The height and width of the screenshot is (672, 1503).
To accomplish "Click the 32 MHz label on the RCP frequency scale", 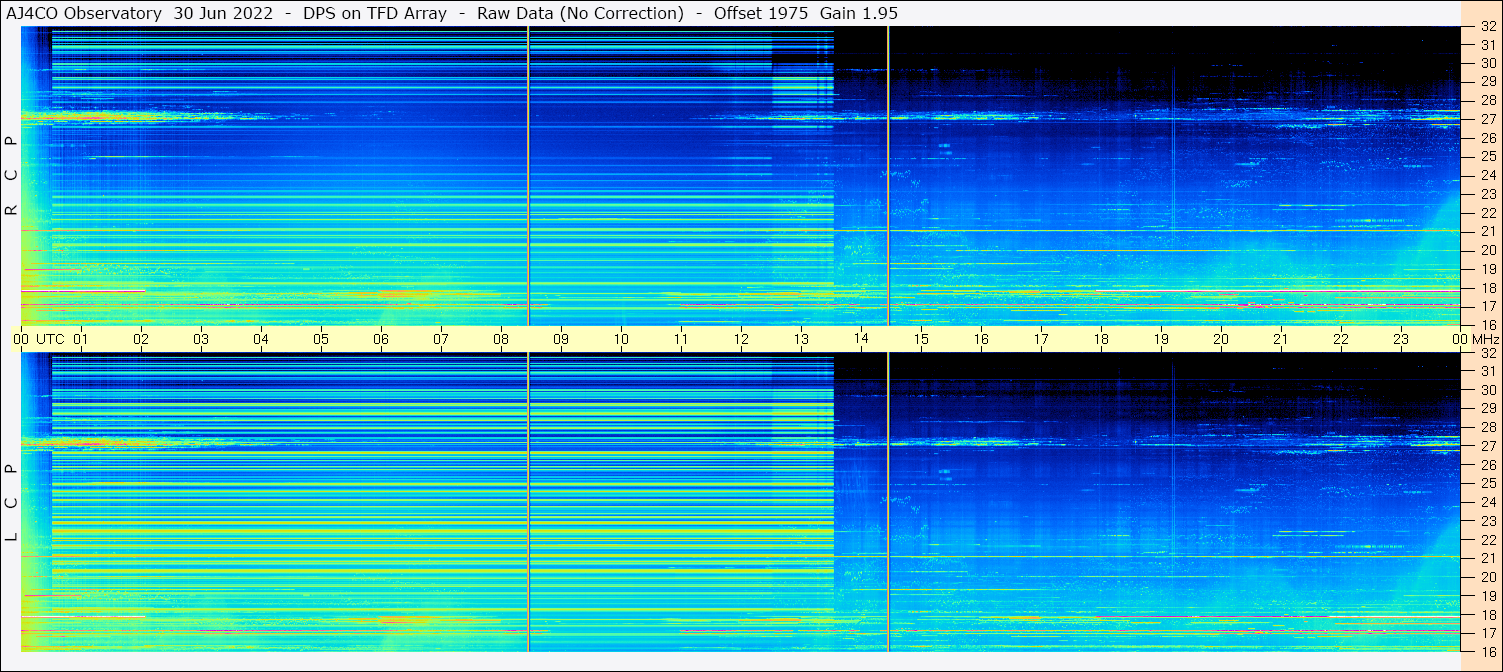I will [x=1486, y=27].
